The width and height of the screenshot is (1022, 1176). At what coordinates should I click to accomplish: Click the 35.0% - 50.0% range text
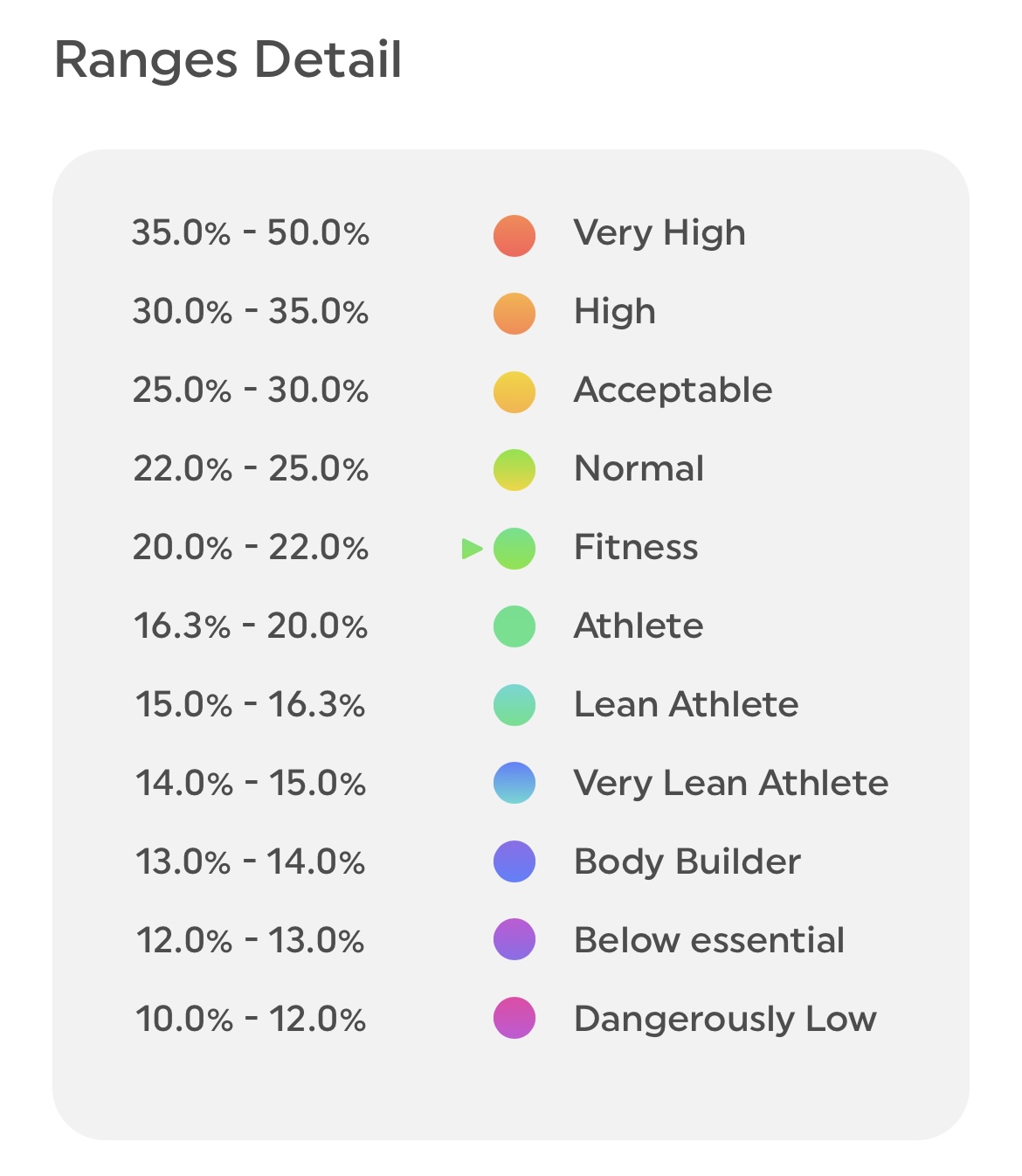251,234
